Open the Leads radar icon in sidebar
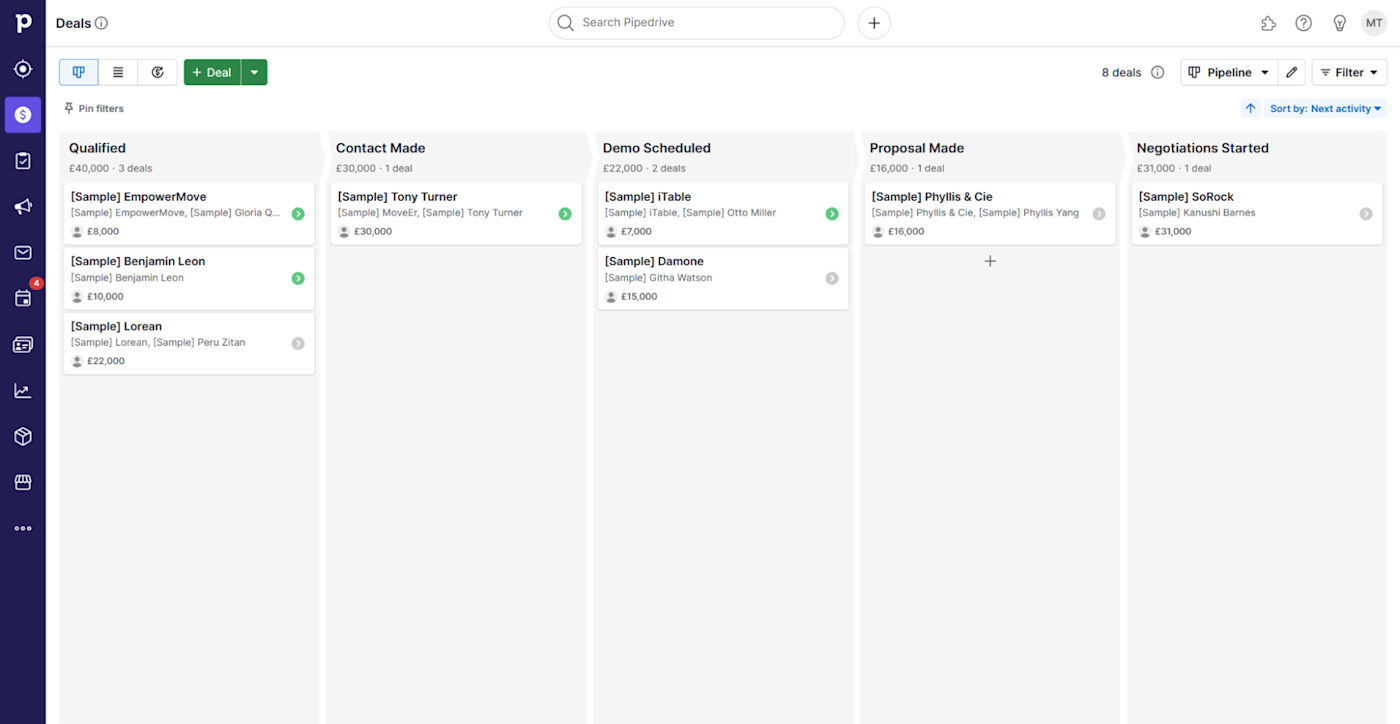This screenshot has width=1400, height=724. pos(23,69)
